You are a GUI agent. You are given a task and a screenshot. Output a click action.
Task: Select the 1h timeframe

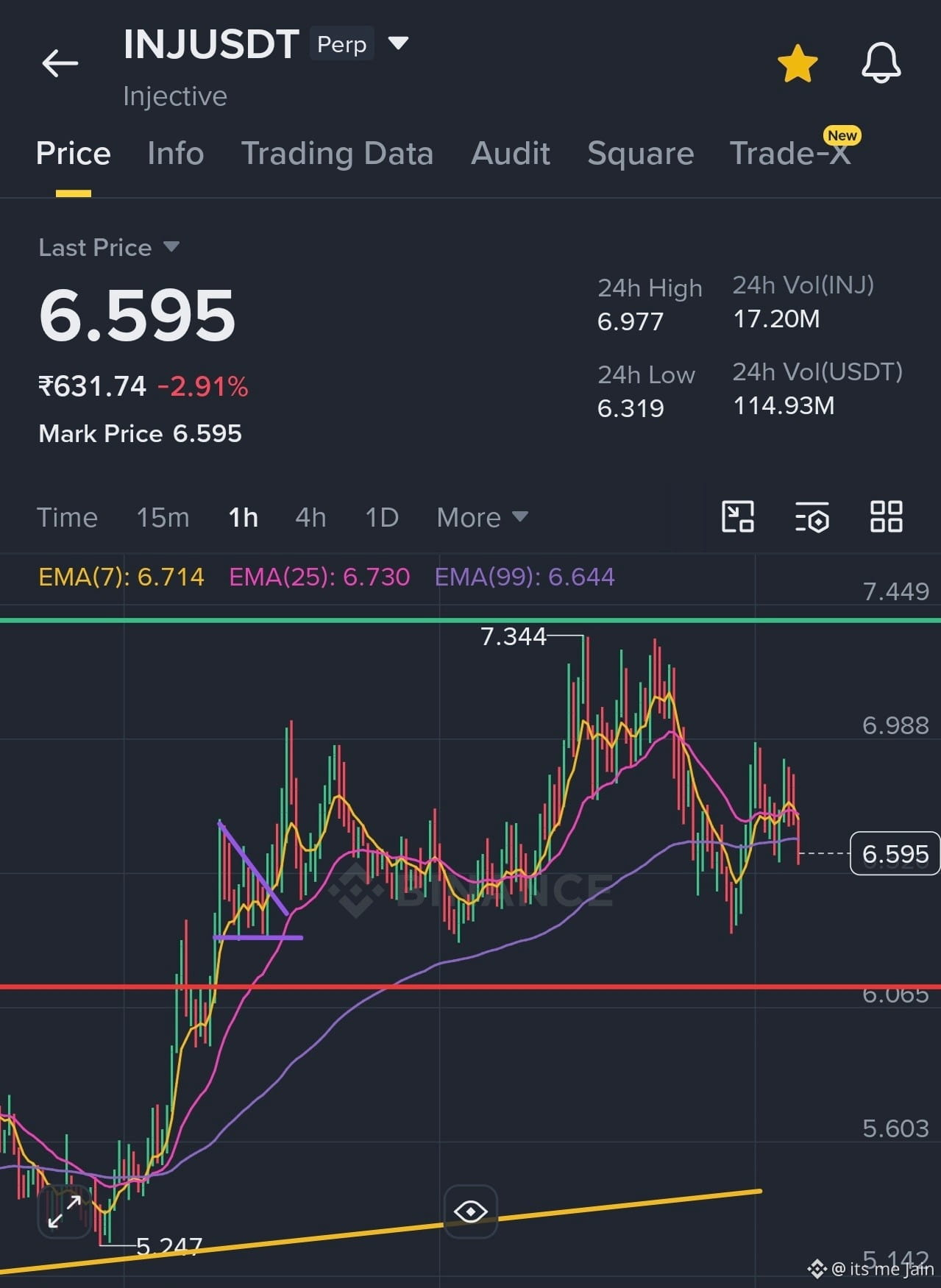click(243, 518)
